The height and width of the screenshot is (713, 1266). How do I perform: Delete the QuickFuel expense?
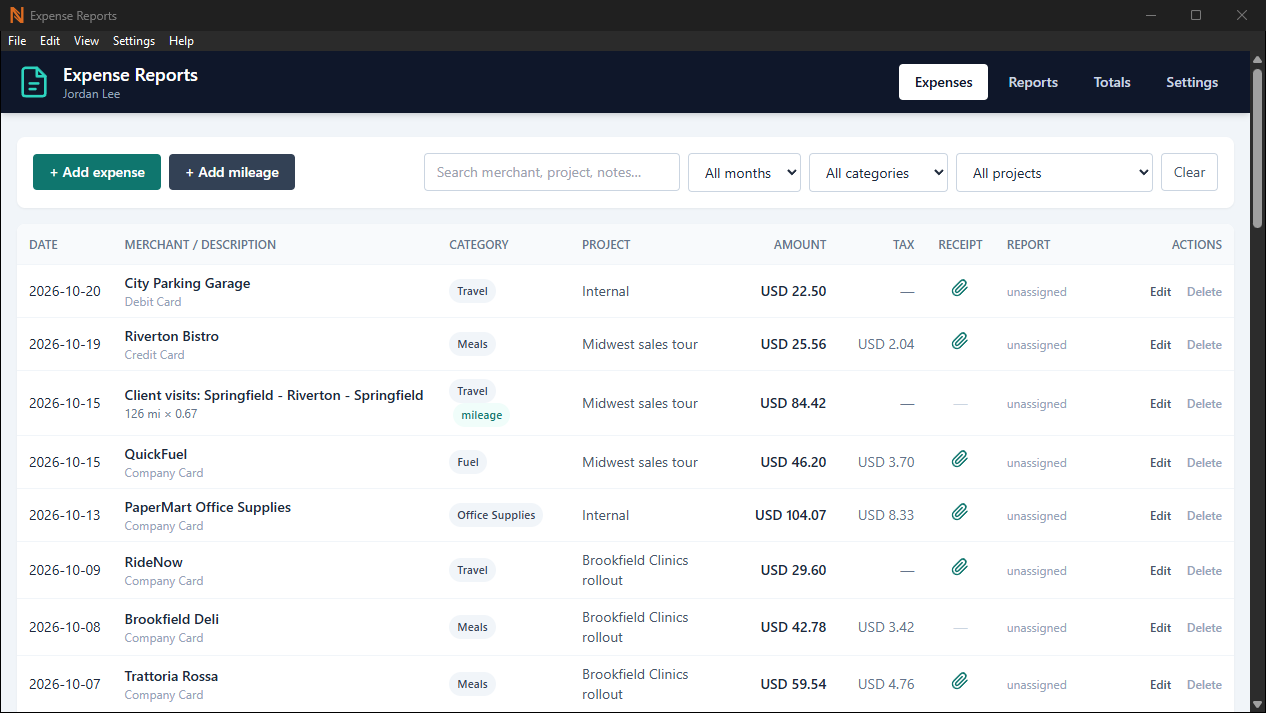pyautogui.click(x=1204, y=463)
